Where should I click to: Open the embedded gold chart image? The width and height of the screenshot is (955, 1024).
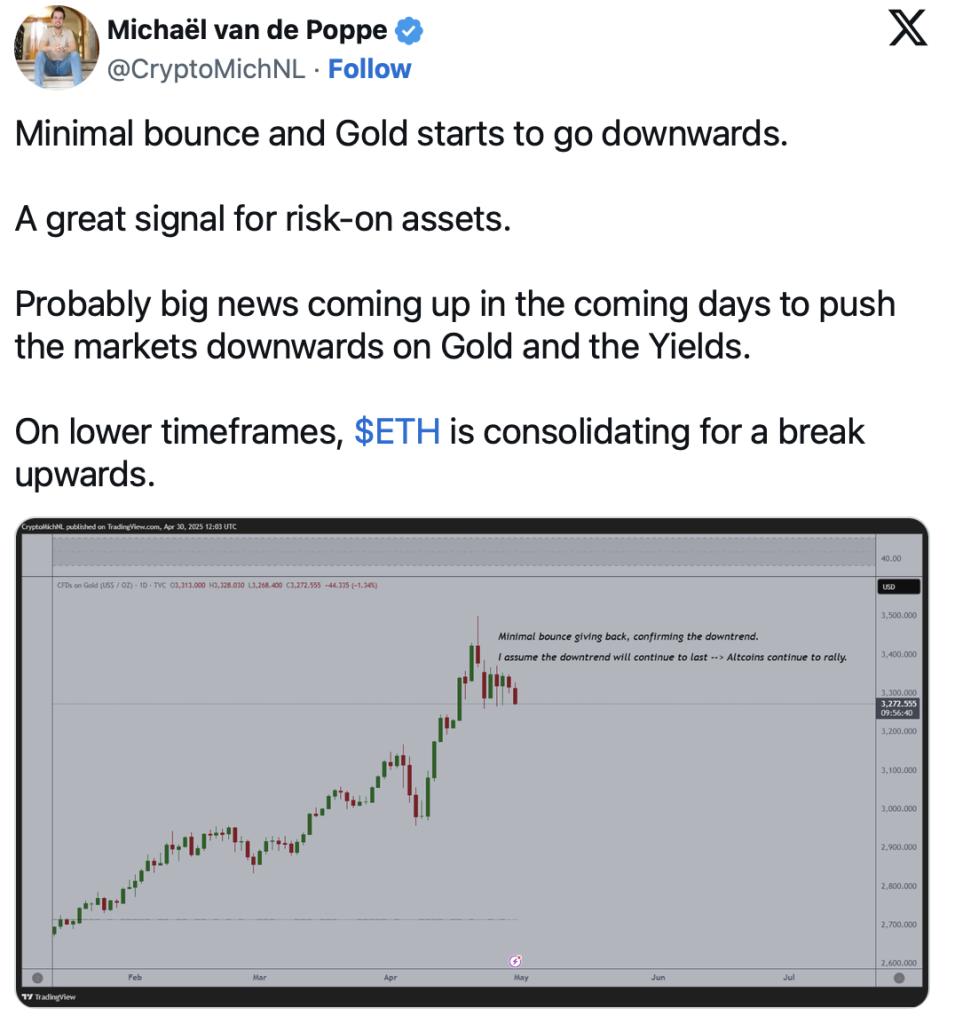[x=472, y=763]
